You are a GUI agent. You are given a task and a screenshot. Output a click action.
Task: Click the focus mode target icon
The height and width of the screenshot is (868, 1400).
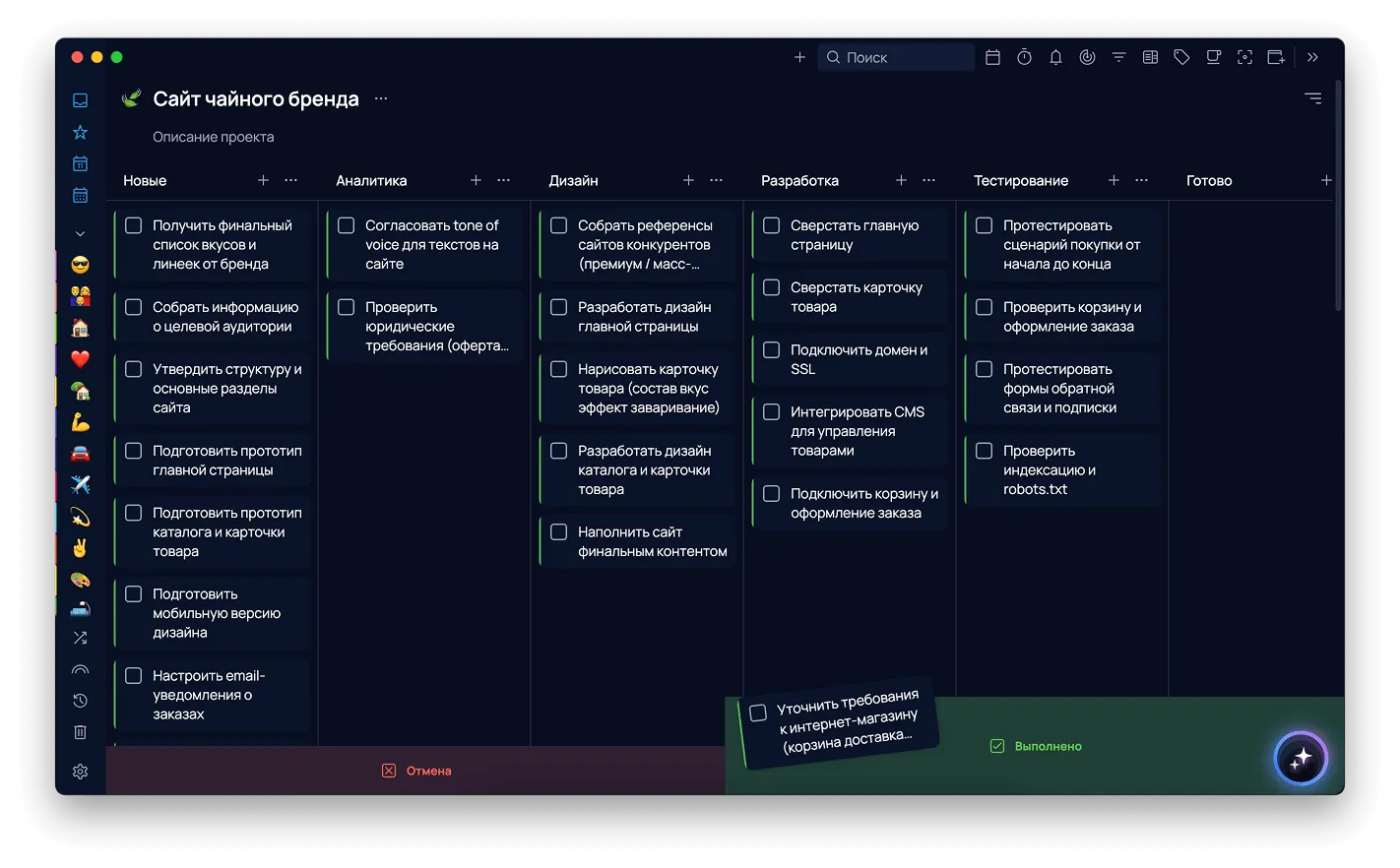[x=1244, y=57]
